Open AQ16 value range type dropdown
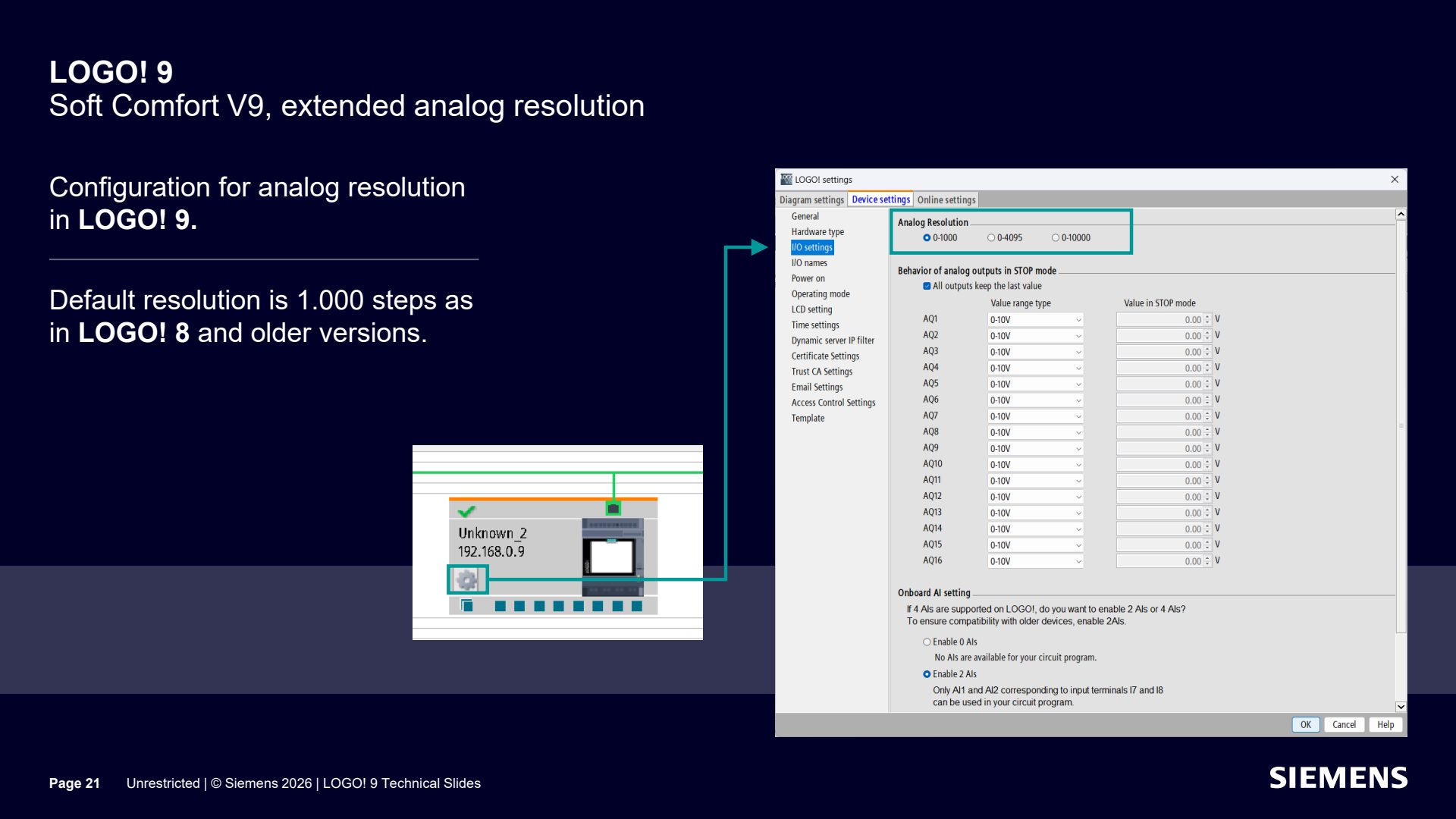 (1035, 561)
